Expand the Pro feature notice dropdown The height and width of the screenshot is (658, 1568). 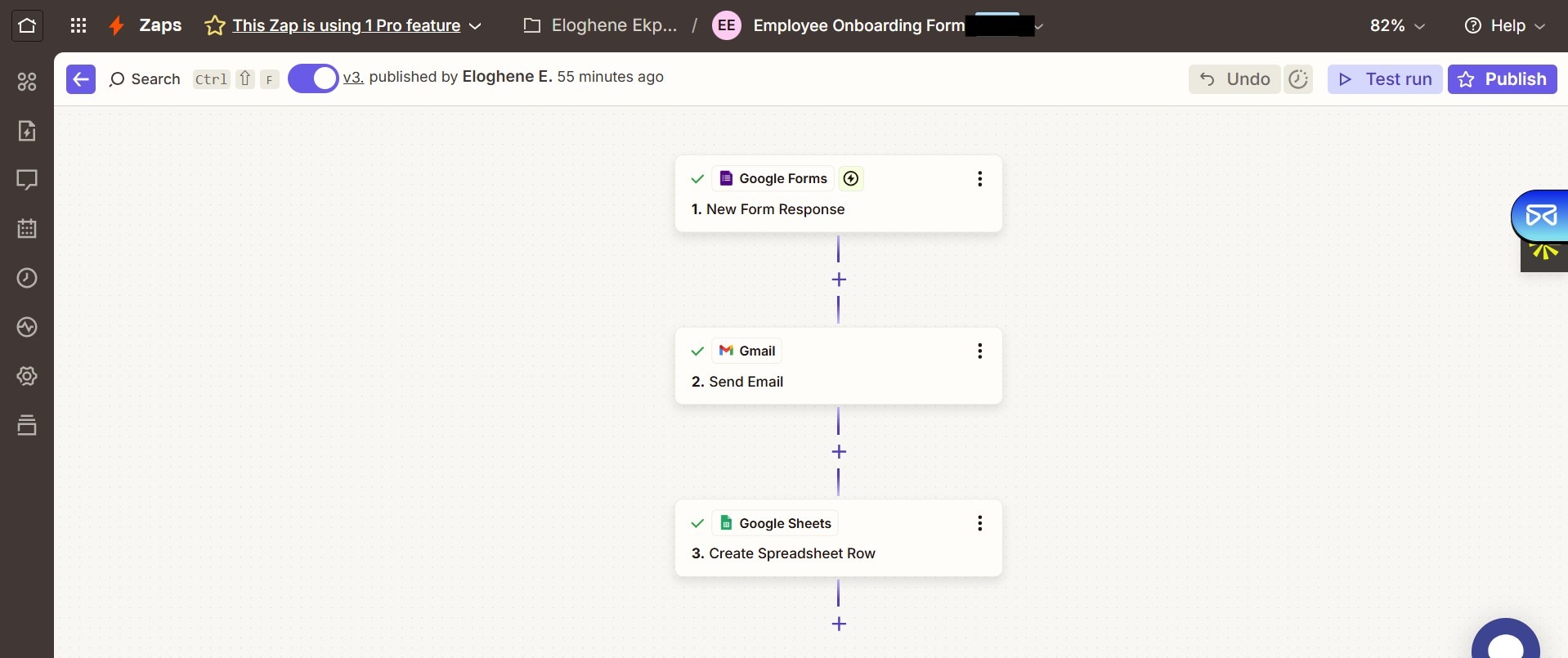(x=475, y=26)
